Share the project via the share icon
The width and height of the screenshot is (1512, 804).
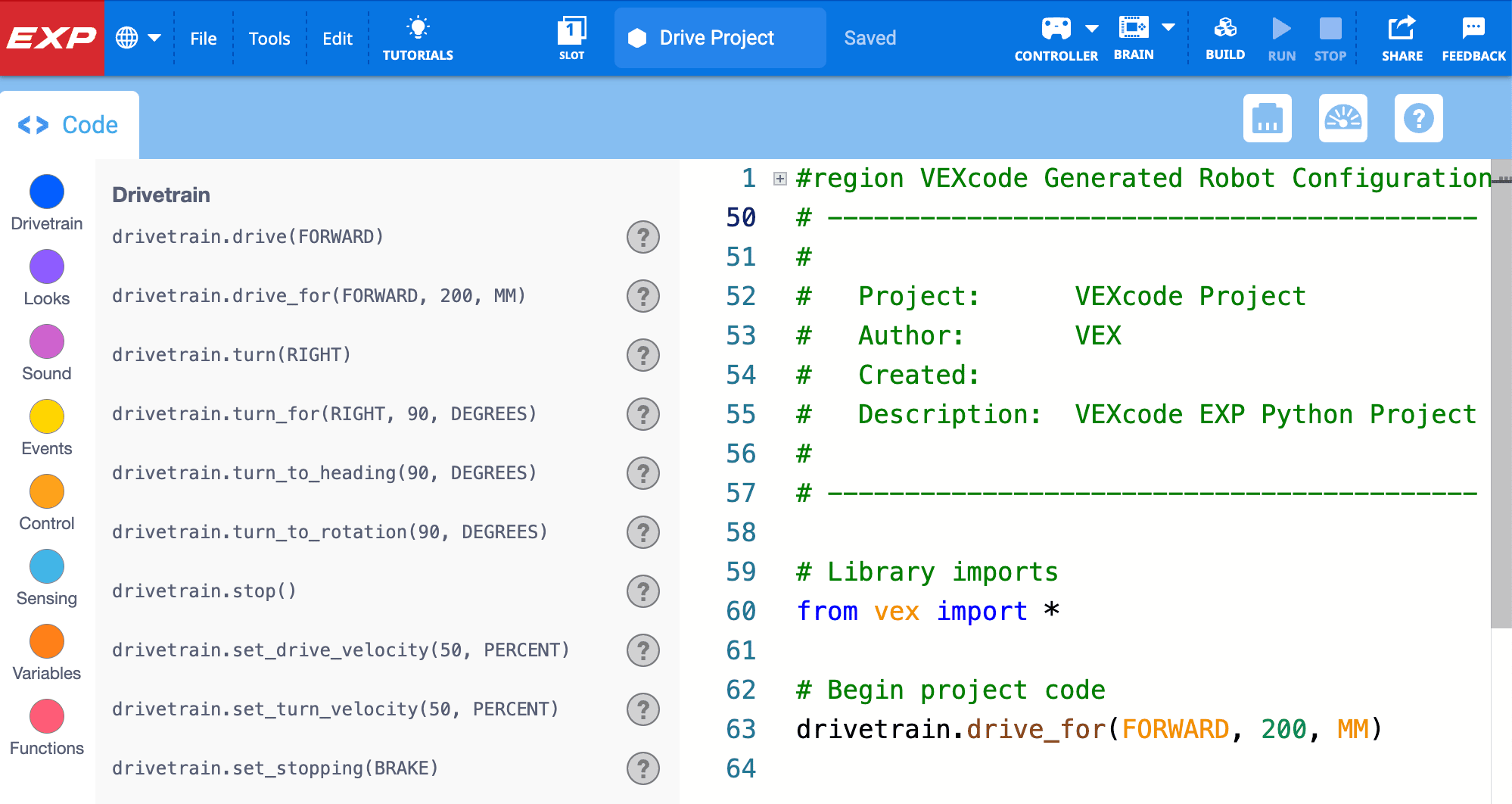[1402, 29]
